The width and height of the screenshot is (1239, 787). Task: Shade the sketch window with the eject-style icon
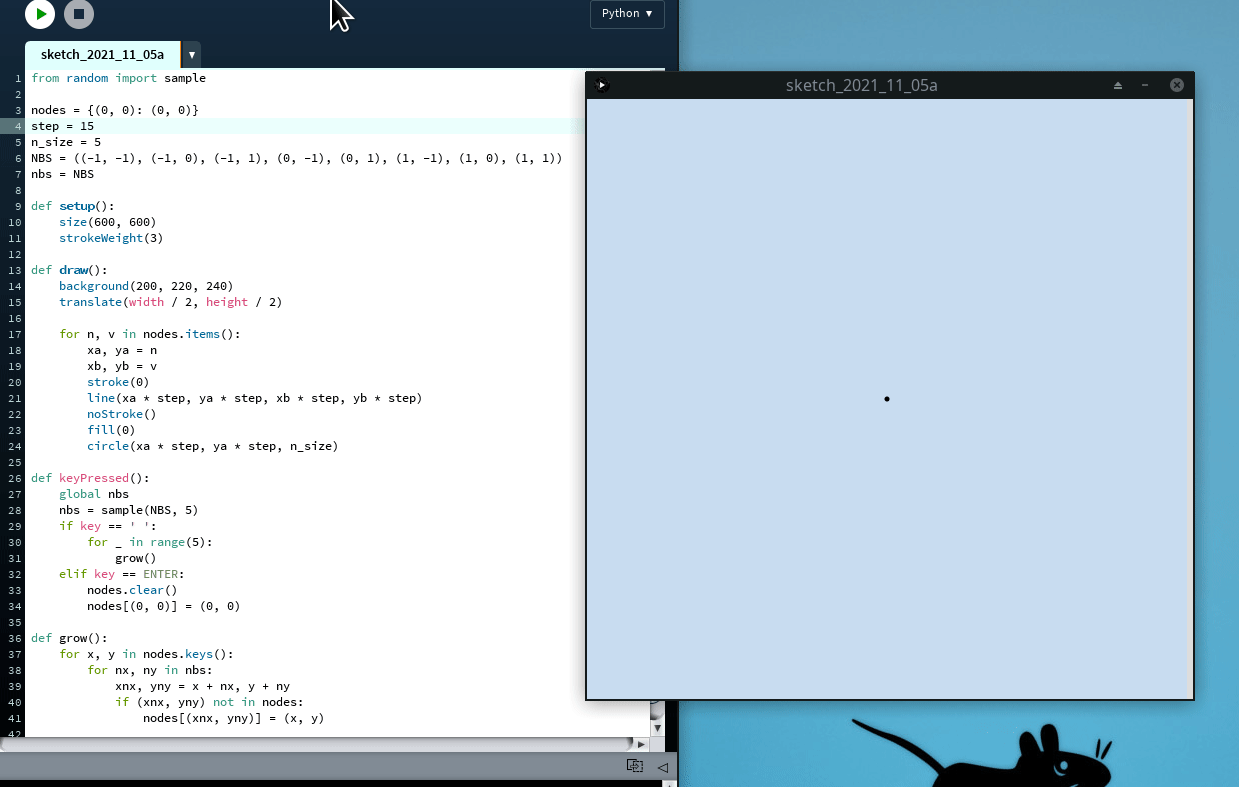(1118, 86)
